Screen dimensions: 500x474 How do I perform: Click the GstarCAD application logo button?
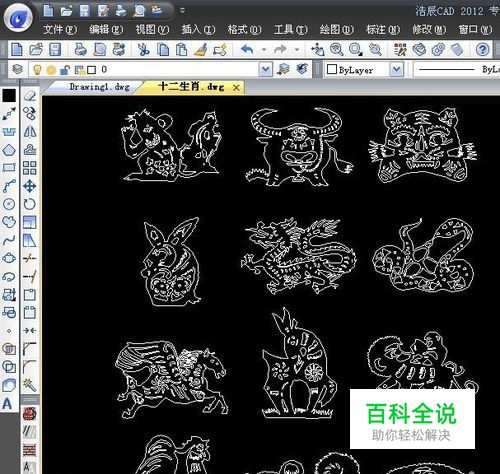[x=18, y=19]
